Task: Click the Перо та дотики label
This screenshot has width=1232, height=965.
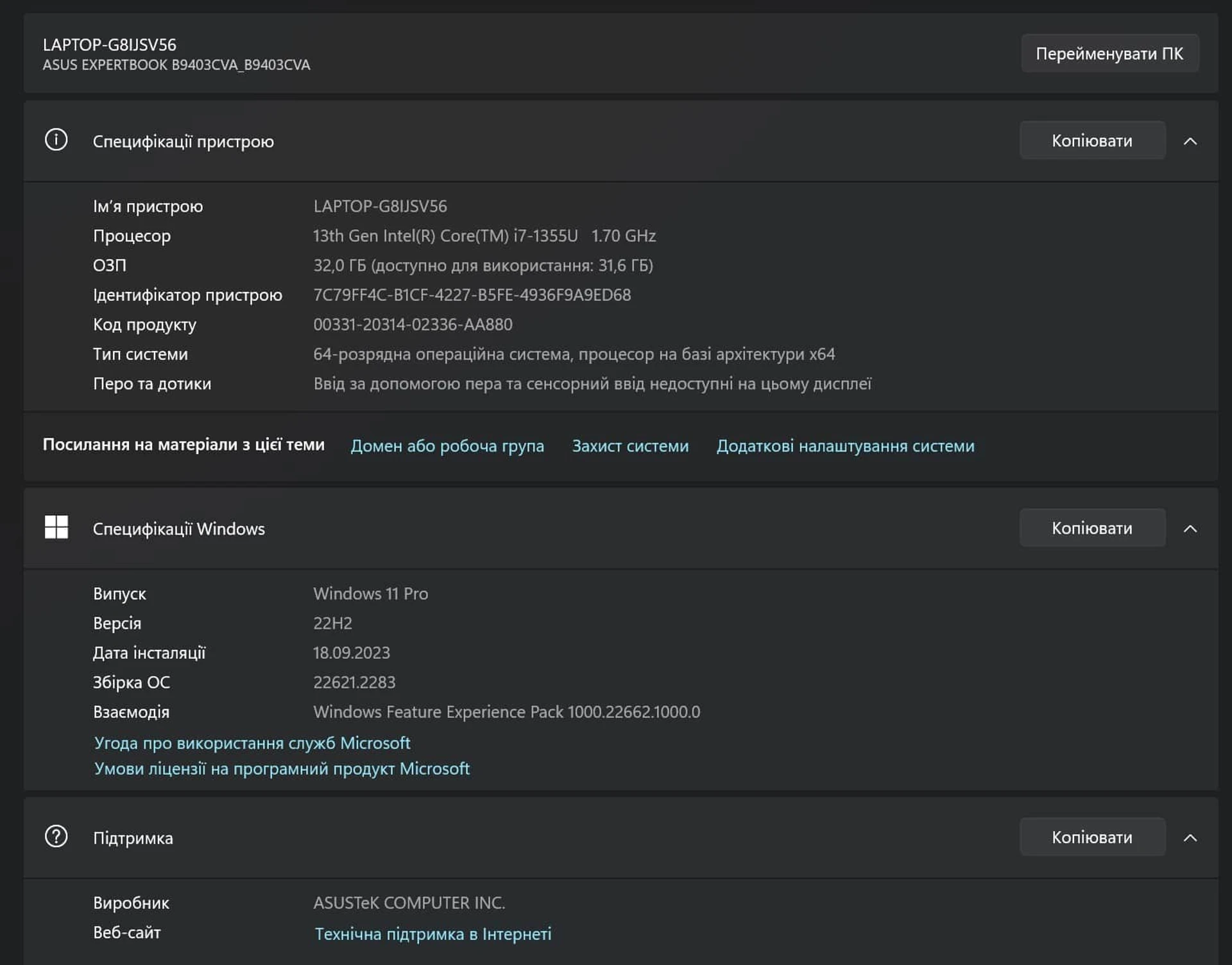Action: (152, 384)
